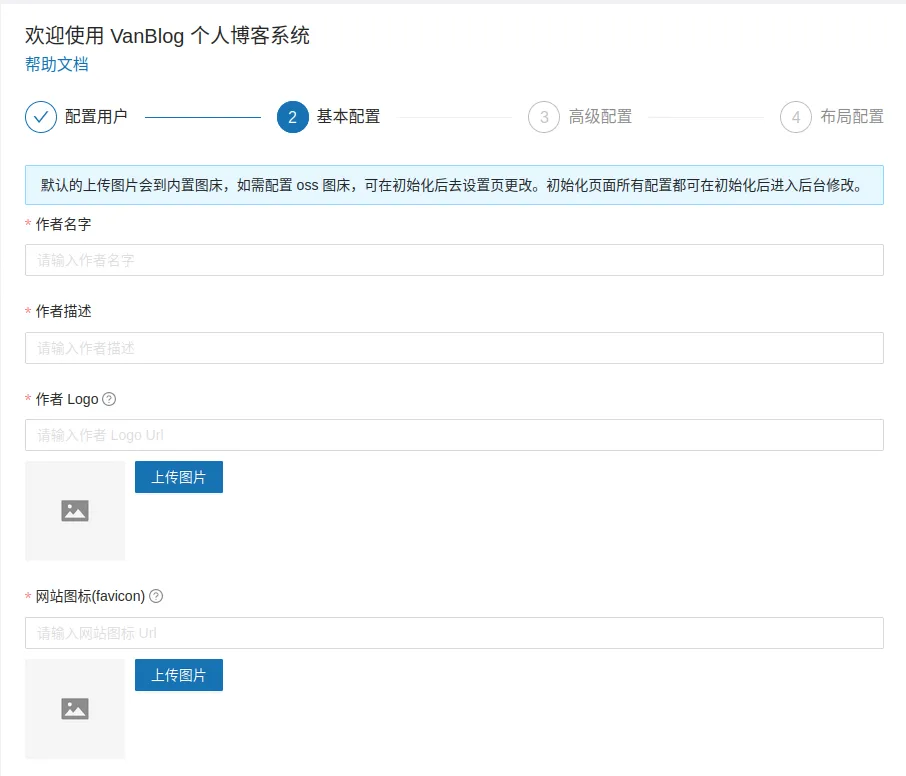The image size is (906, 776).
Task: Click the 配置用户 checkmark step icon
Action: pyautogui.click(x=41, y=117)
